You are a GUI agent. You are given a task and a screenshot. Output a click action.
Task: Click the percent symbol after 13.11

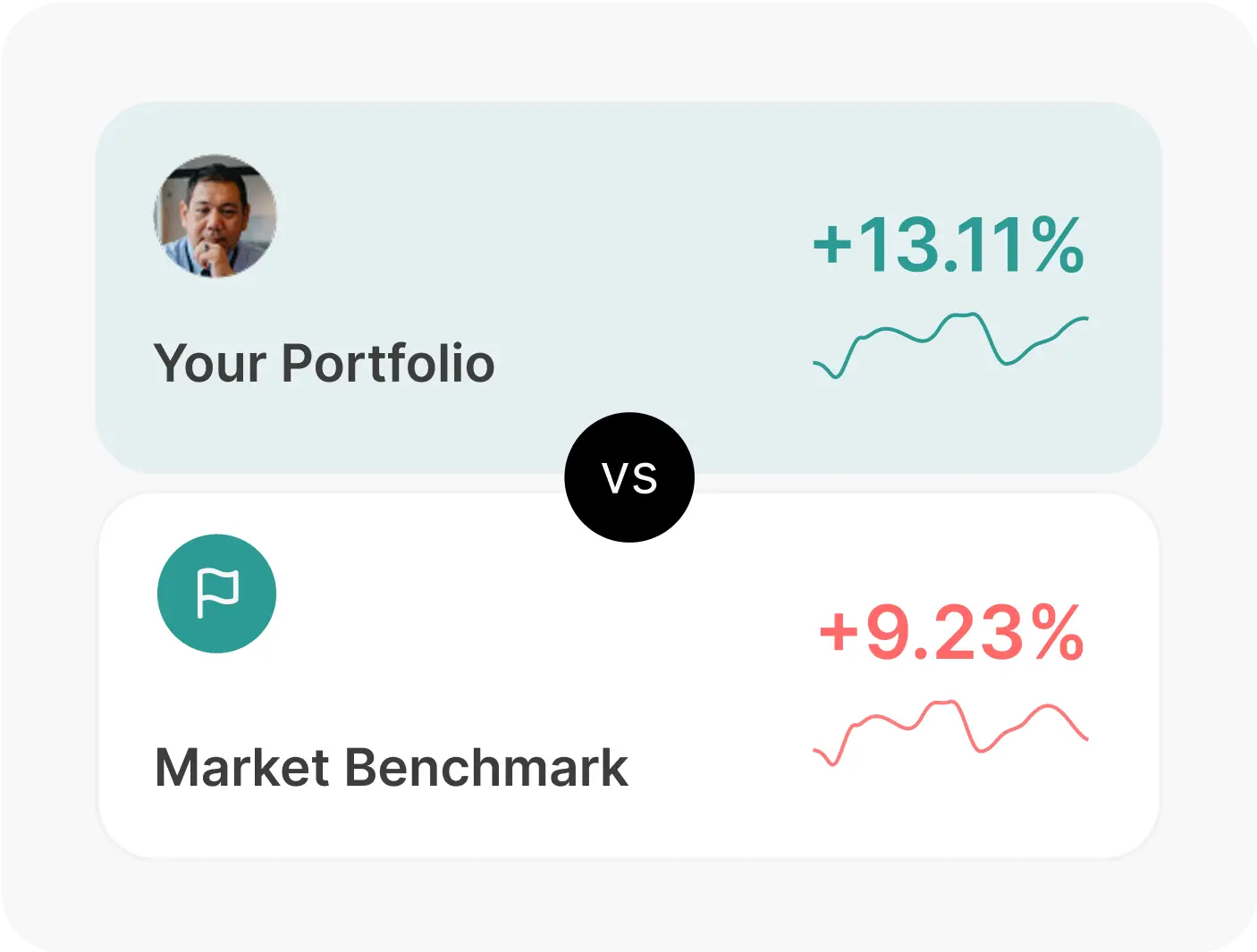pos(1057,245)
